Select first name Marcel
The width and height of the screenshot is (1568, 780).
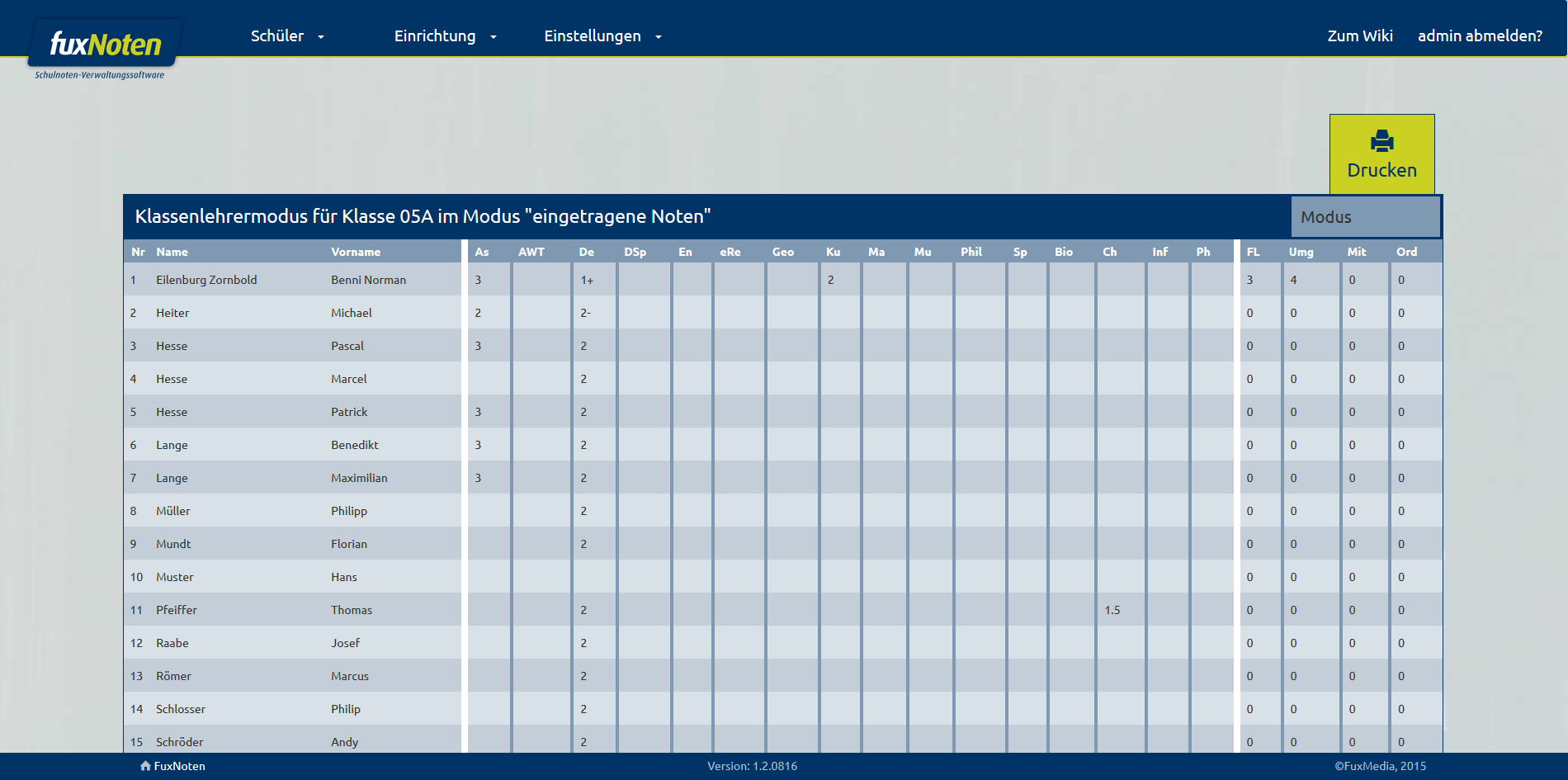tap(349, 379)
